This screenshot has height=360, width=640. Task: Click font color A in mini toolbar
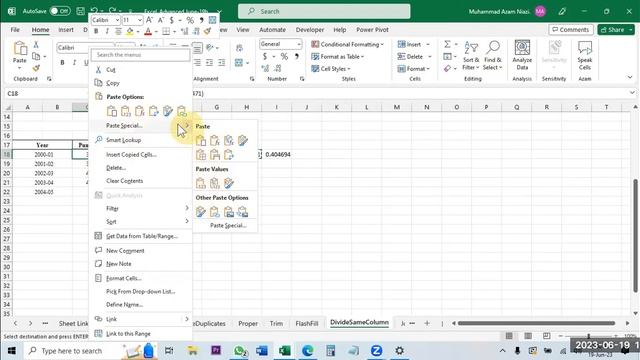coord(148,31)
